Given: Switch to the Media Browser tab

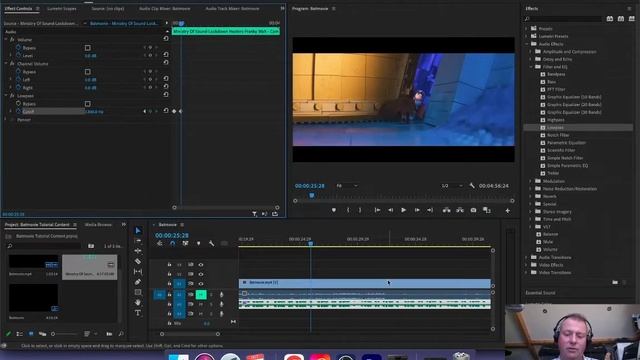Looking at the screenshot, I should pyautogui.click(x=98, y=224).
